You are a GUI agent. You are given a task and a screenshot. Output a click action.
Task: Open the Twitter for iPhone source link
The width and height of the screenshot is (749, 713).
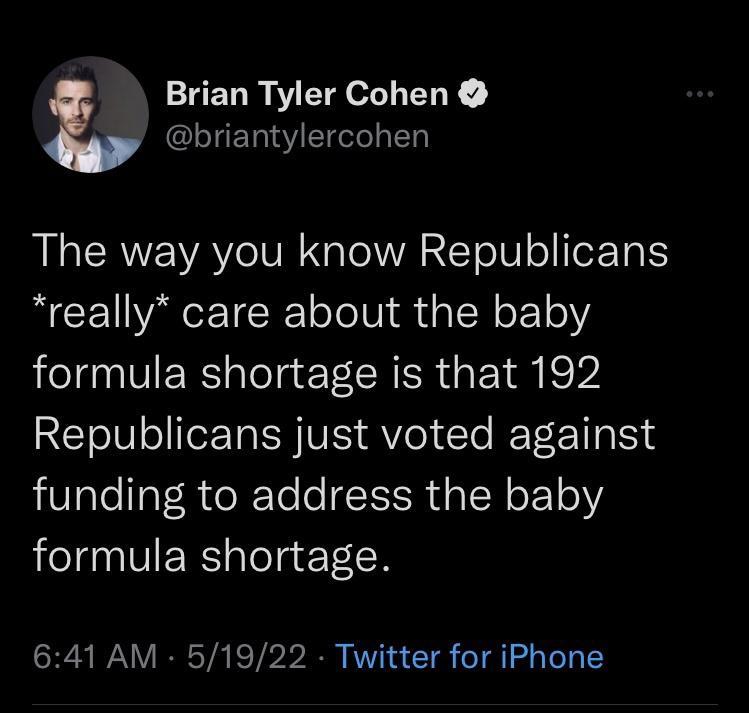(x=469, y=657)
